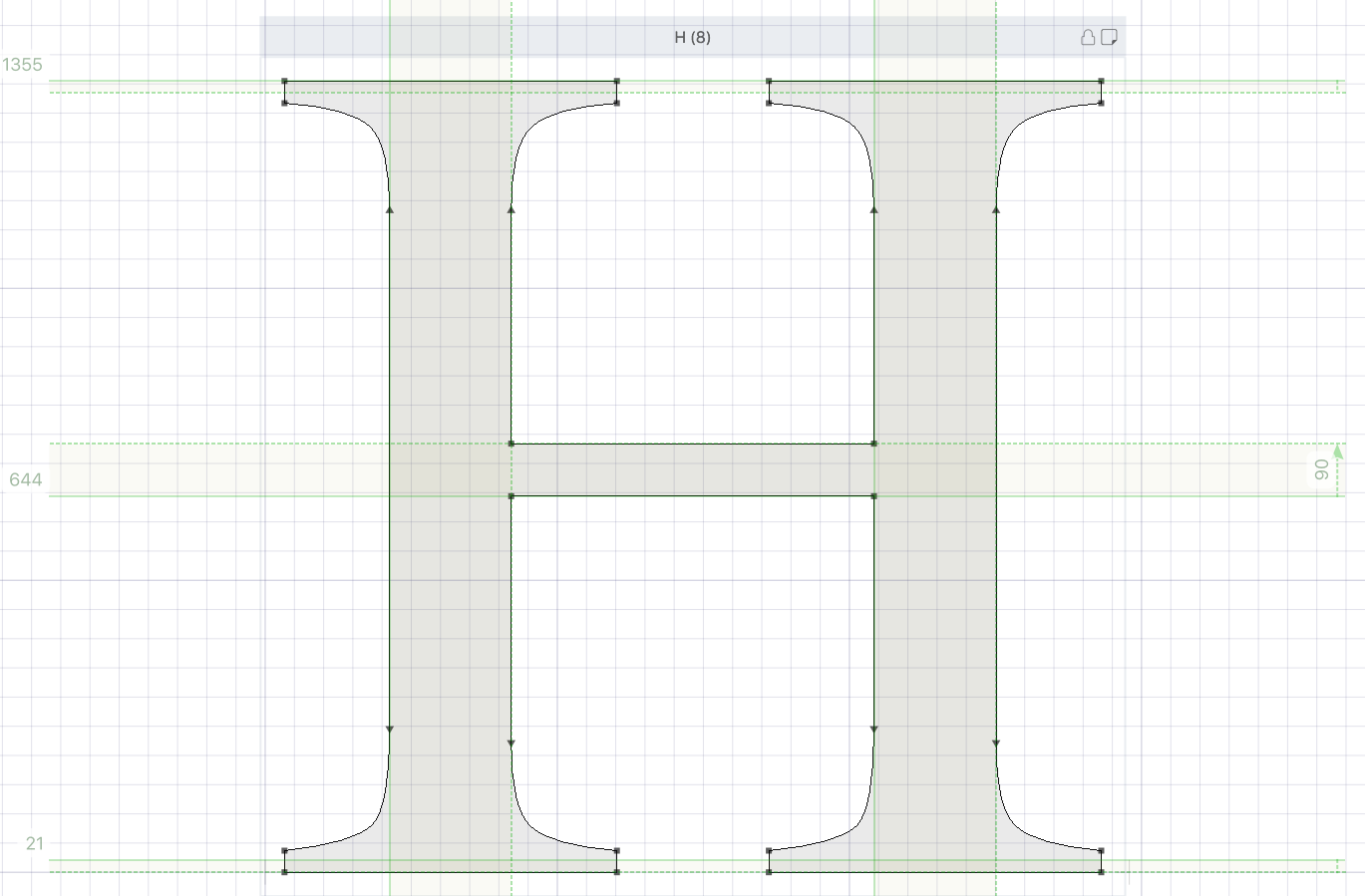Screen dimensions: 1365x896
Task: Select the bottom-left baseline node of left stem's serif
Action: [285, 872]
